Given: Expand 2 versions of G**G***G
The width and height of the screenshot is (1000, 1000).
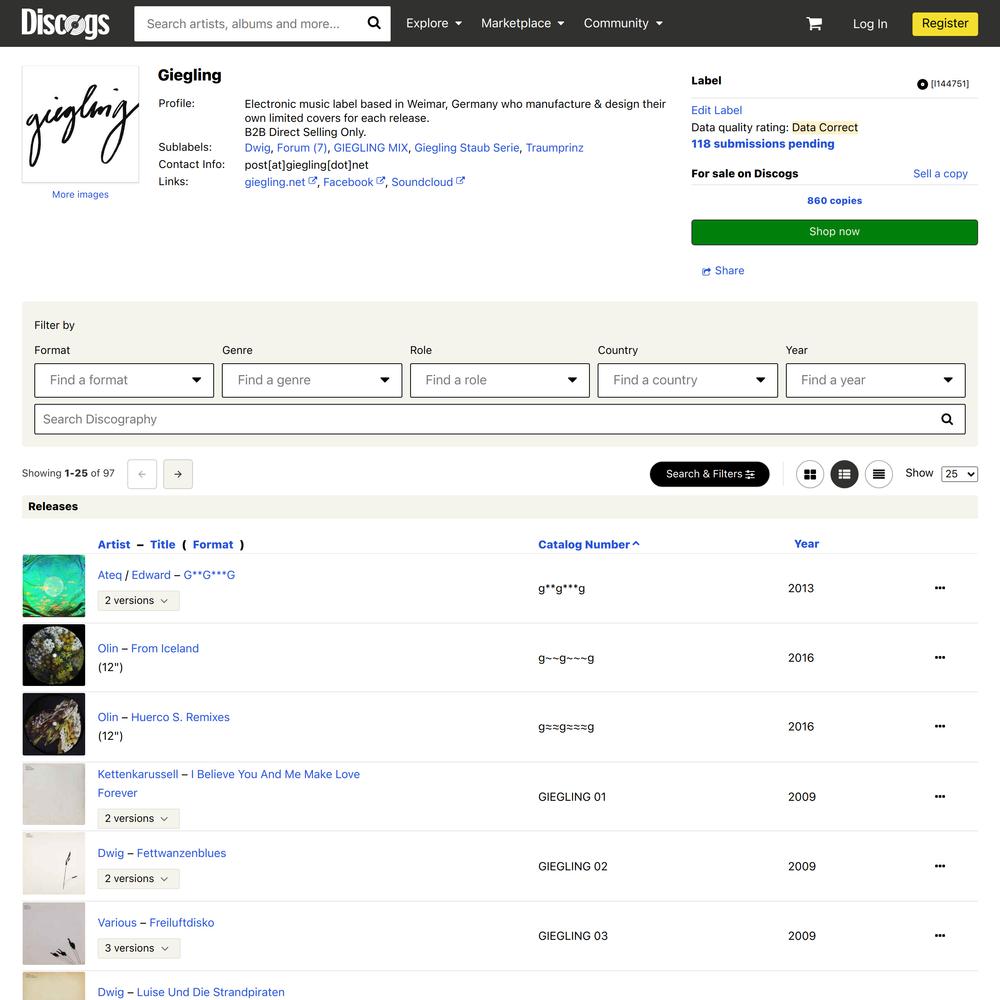Looking at the screenshot, I should (138, 600).
